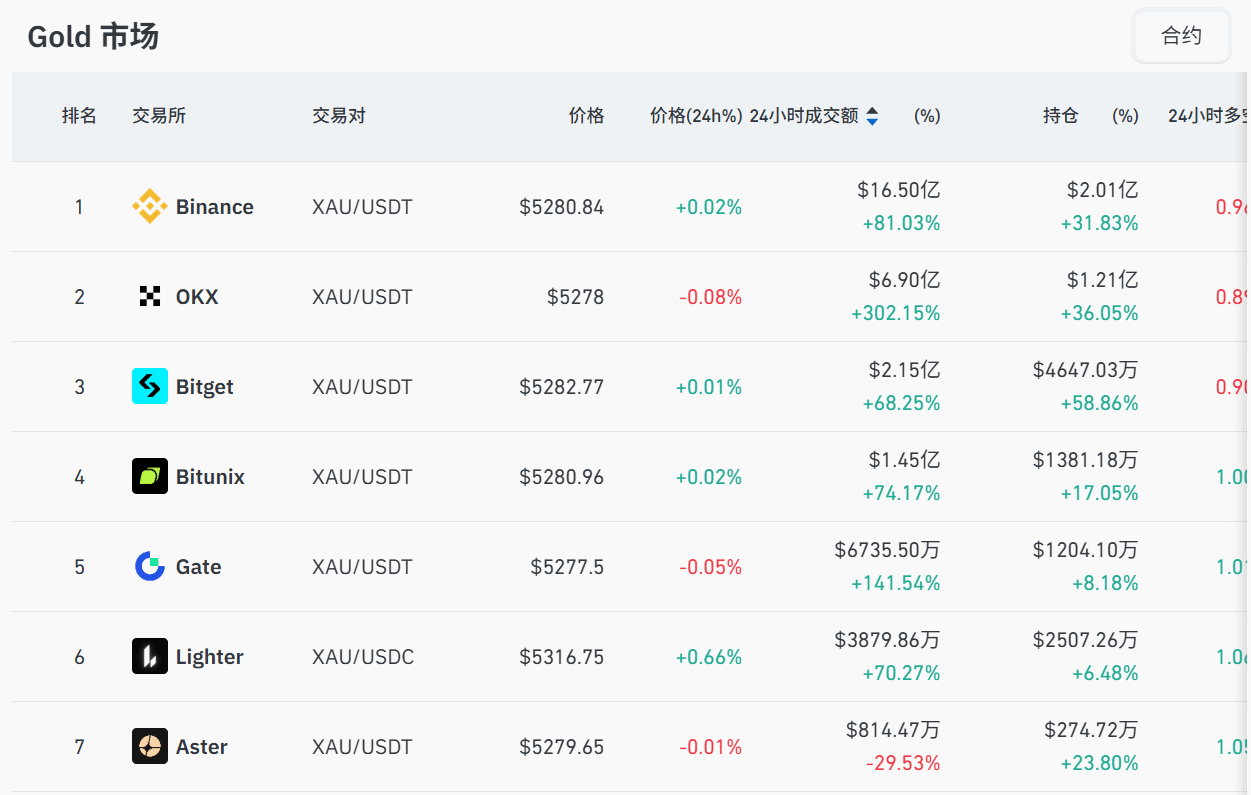Screen dimensions: 1251x795
Task: Click the Aster exchange logo icon
Action: [150, 746]
